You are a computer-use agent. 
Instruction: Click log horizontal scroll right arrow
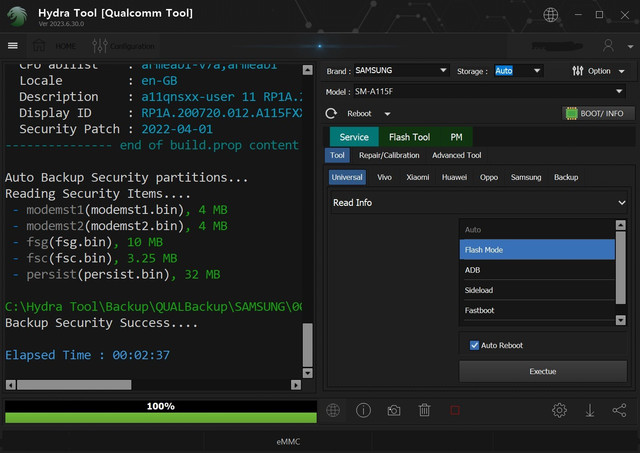click(296, 385)
